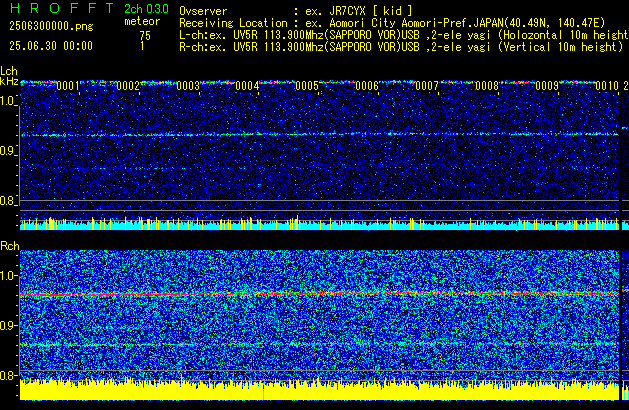Image resolution: width=629 pixels, height=410 pixels.
Task: Click the Ovserver JR7CYX line
Action: (x=296, y=11)
